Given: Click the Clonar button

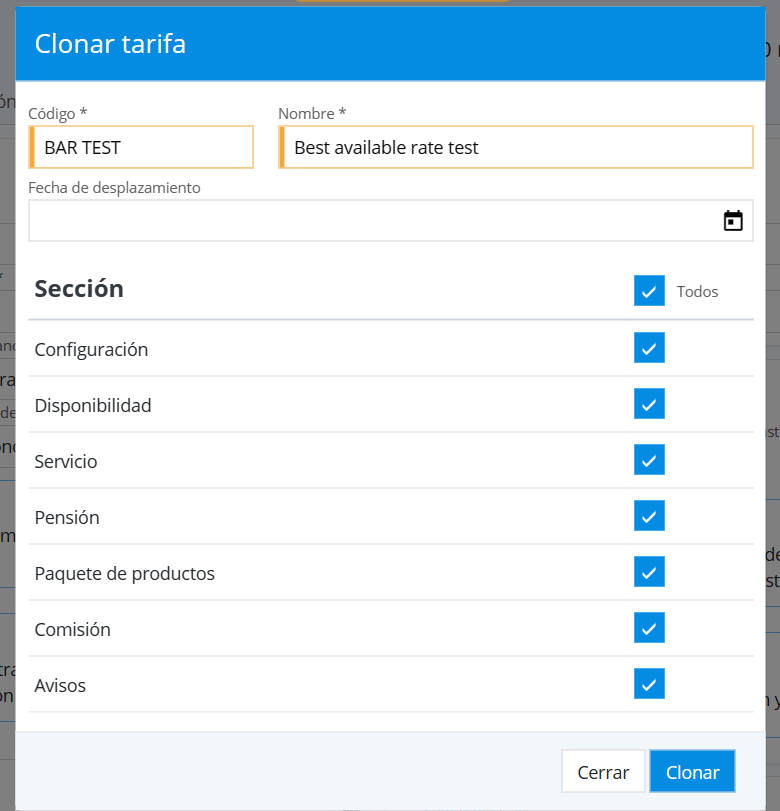Looking at the screenshot, I should [x=692, y=772].
